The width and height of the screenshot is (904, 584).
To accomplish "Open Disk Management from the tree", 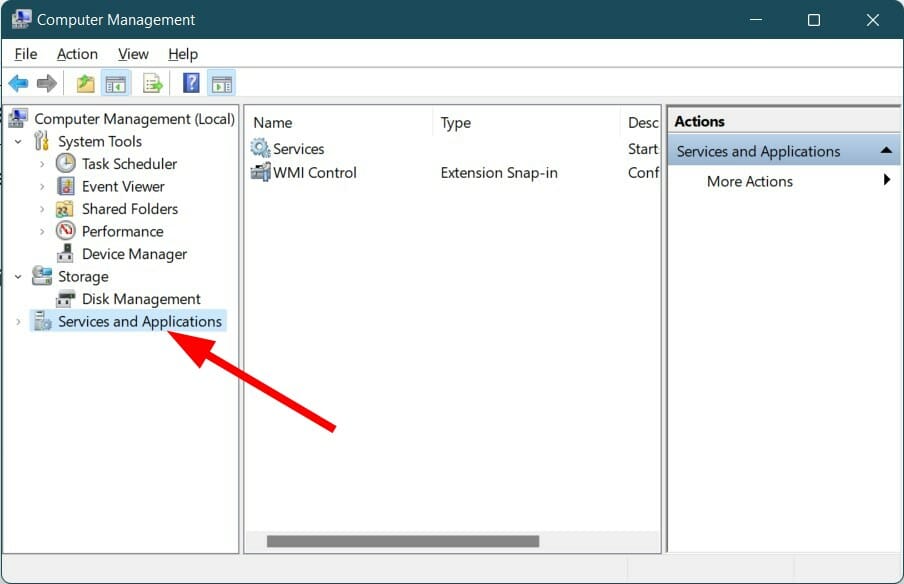I will (x=140, y=298).
